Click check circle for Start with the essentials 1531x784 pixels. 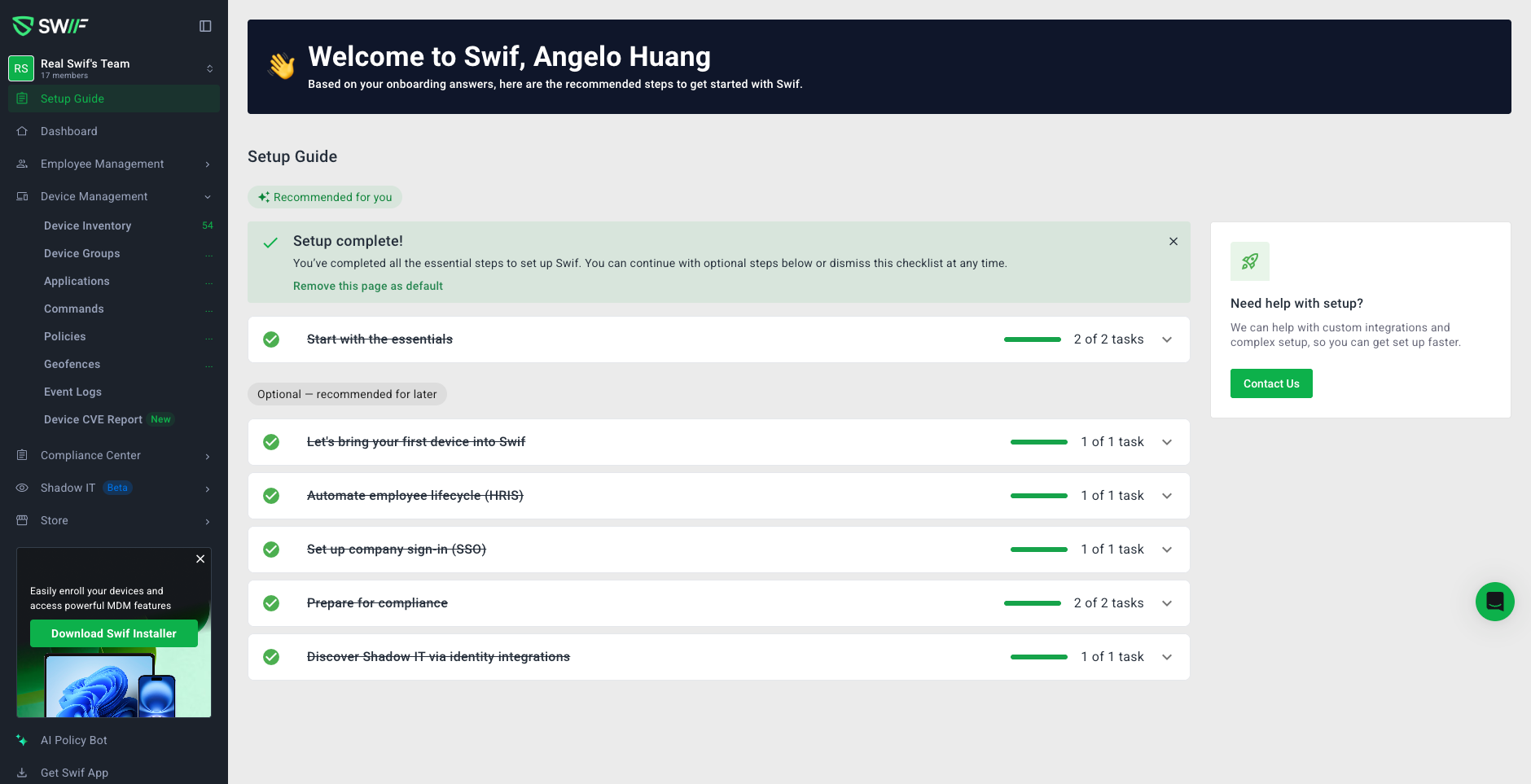click(x=271, y=339)
